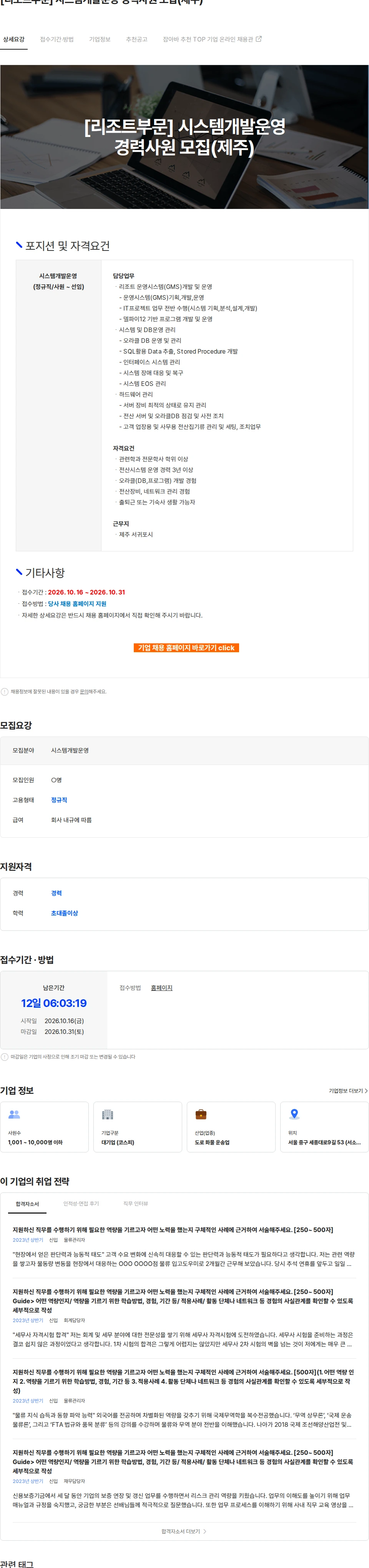Click 기업 채용 홈페이지 바로가기 click button
This screenshot has height=1568, width=369.
click(x=186, y=648)
